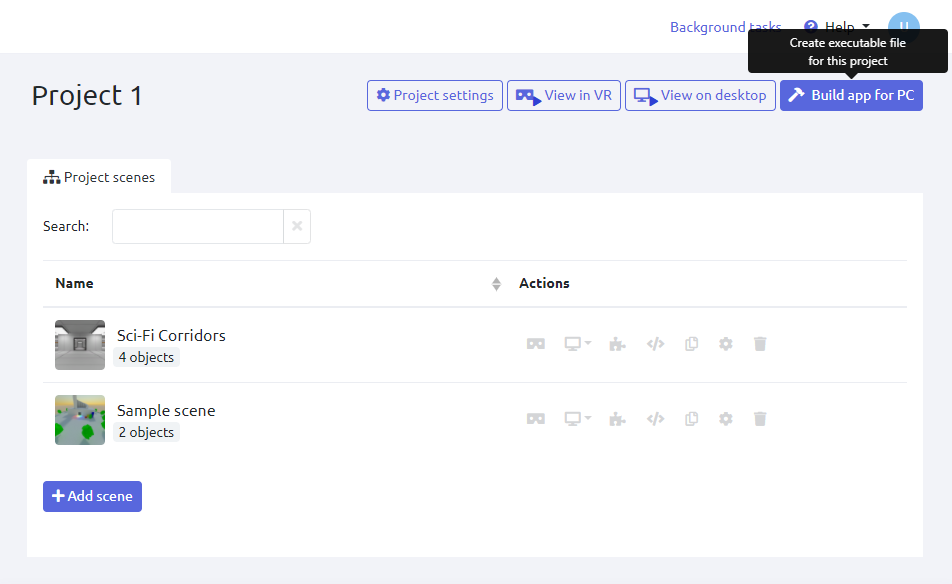
Task: Click puzzle piece icon for Sci-Fi Corridors
Action: tap(618, 344)
